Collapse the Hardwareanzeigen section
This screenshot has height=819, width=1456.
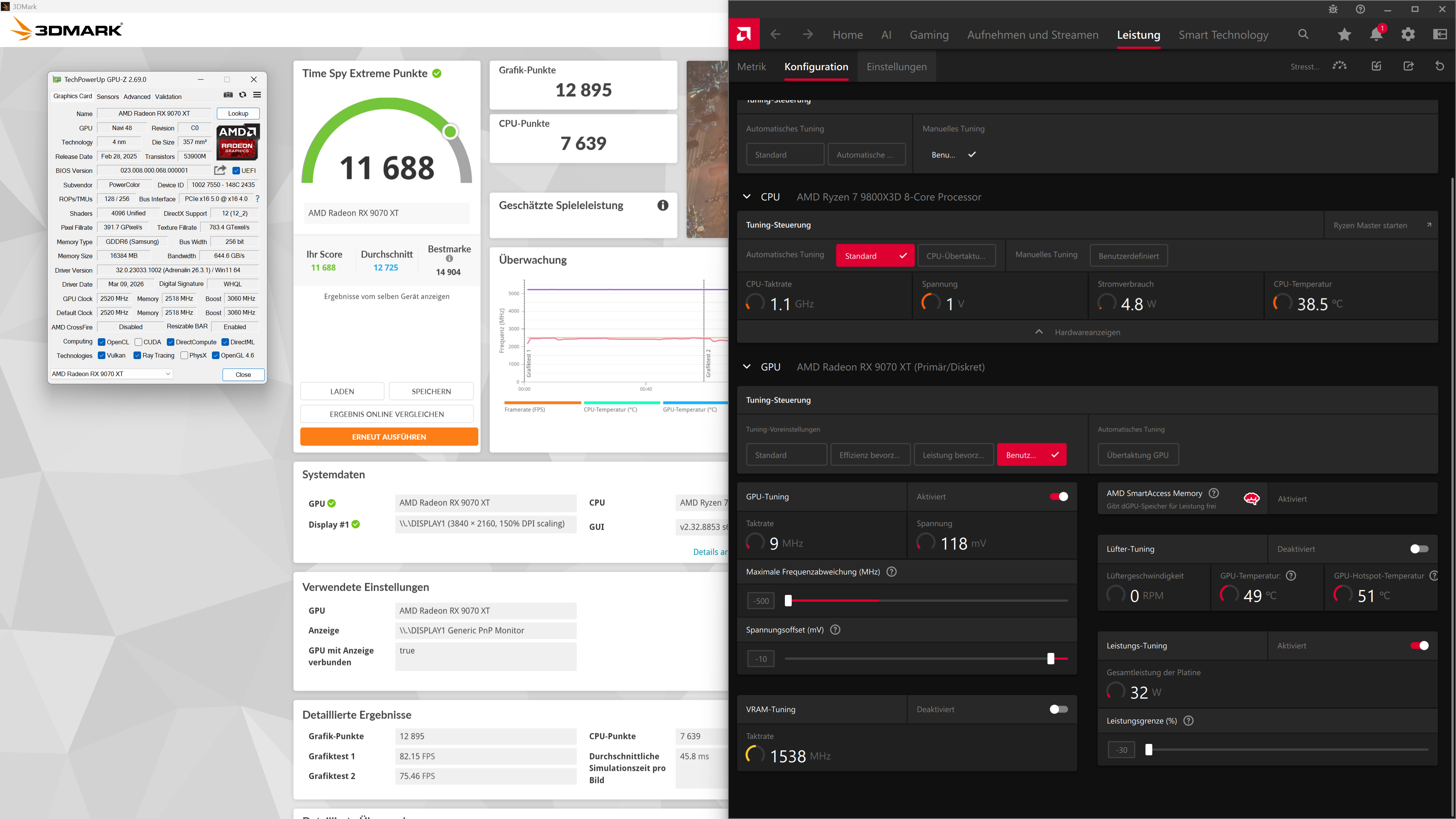coord(1039,333)
